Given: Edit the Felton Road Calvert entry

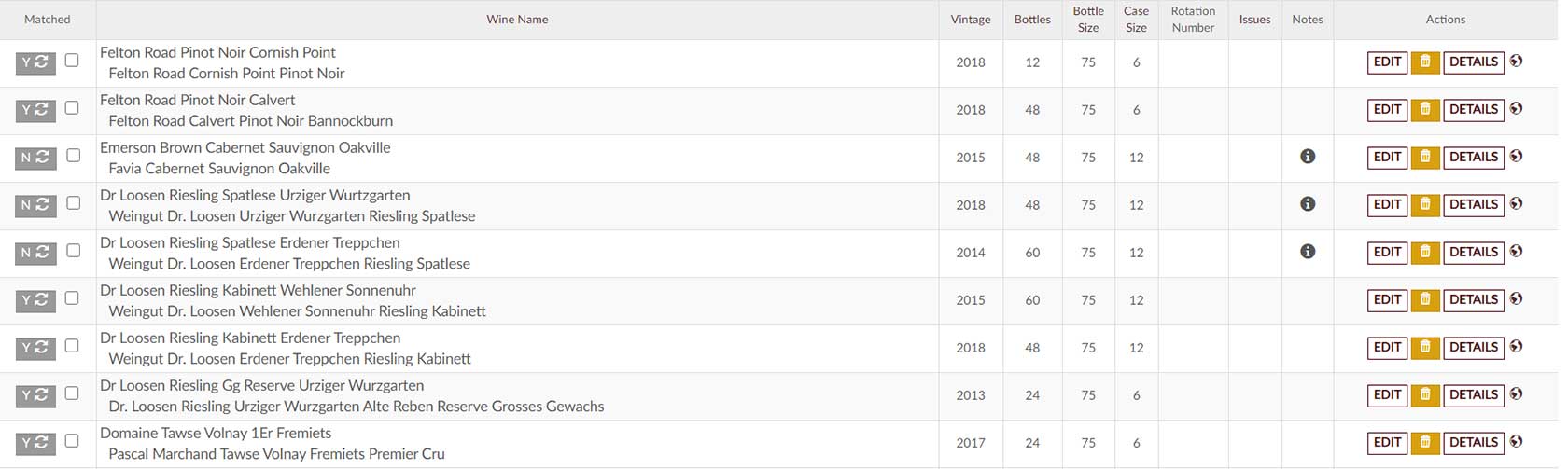Looking at the screenshot, I should coord(1387,110).
